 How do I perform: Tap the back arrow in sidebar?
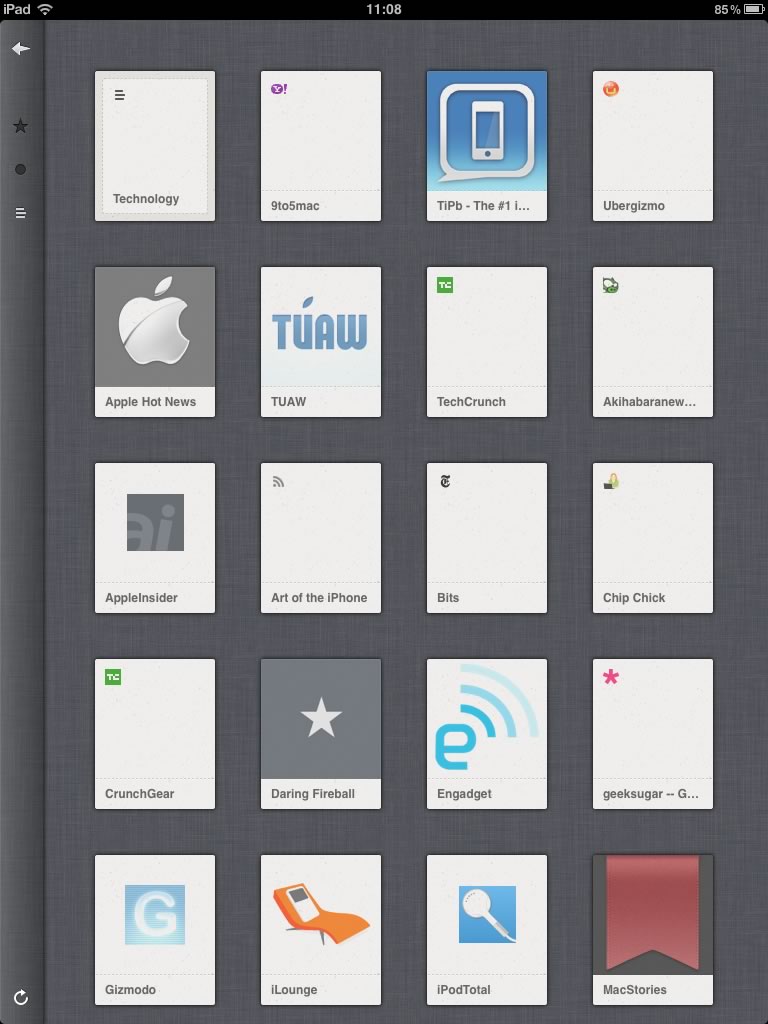[21, 48]
